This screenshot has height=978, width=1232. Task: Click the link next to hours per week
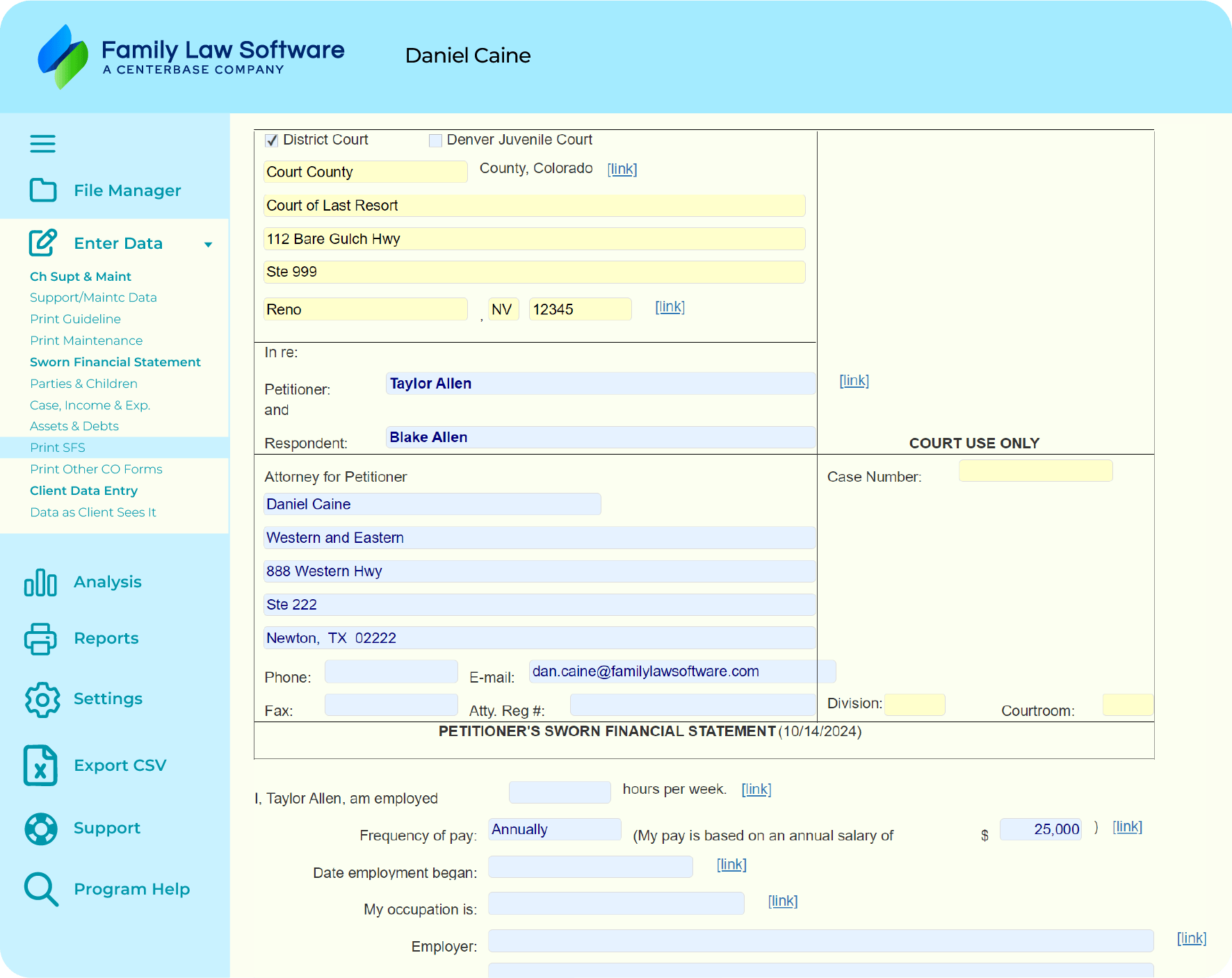point(756,790)
